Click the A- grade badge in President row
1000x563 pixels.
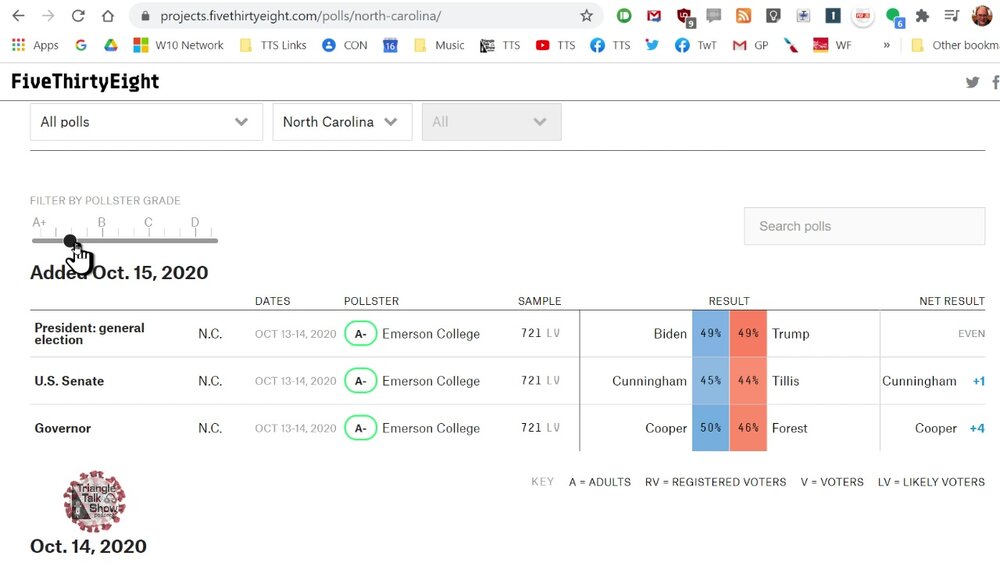tap(360, 333)
